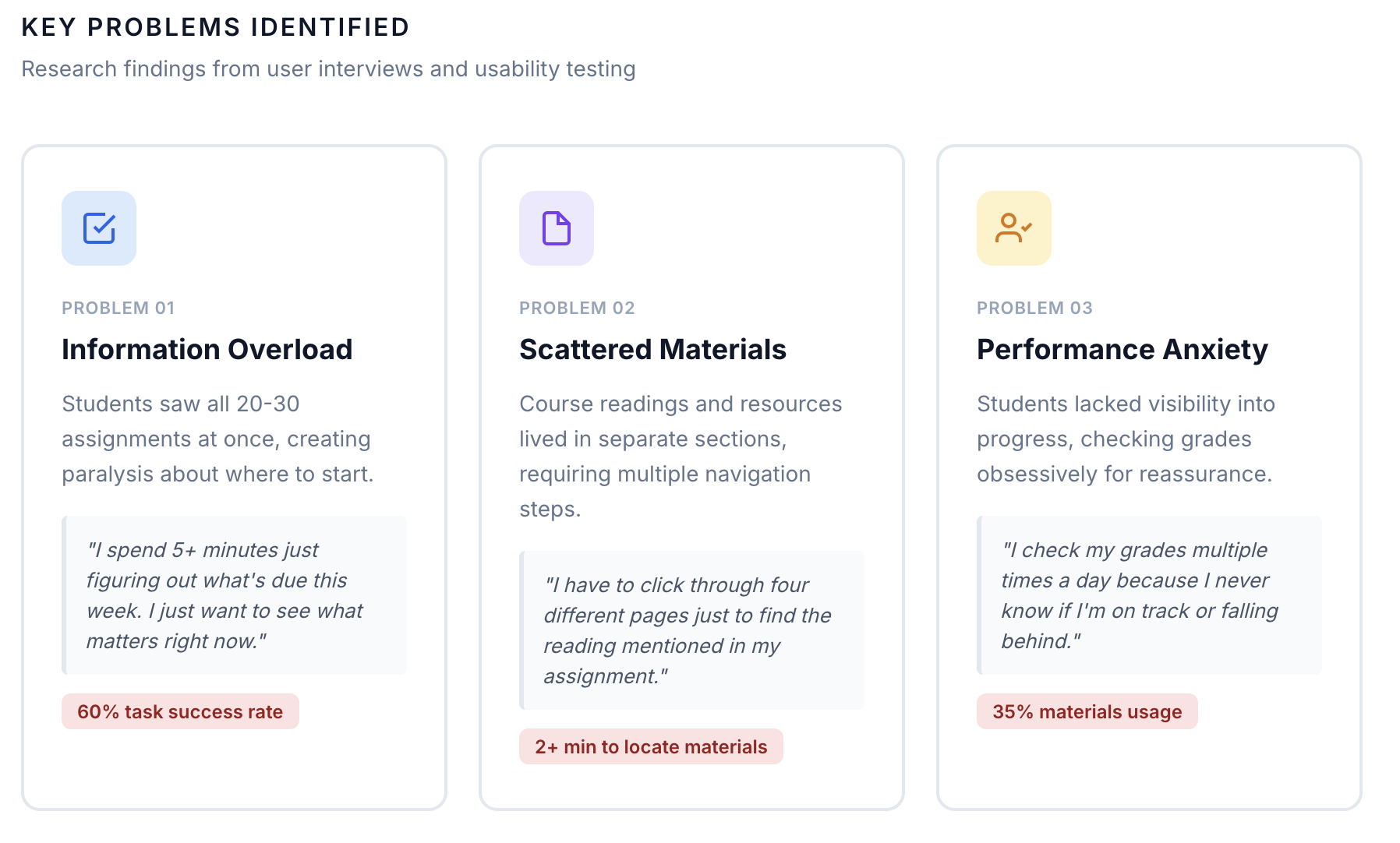This screenshot has height=843, width=1400.
Task: Click the Key Problems Identified title
Action: [x=215, y=27]
